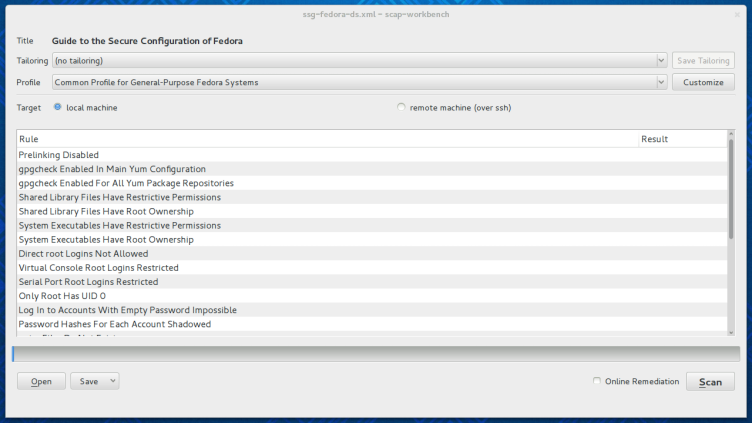Enable the Online Remediation checkbox
Image resolution: width=752 pixels, height=423 pixels.
coord(597,381)
